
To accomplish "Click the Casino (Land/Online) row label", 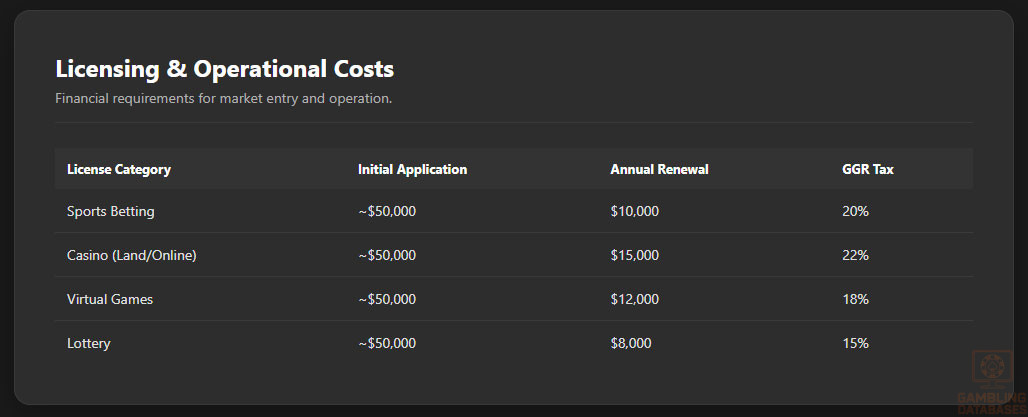I will [131, 255].
